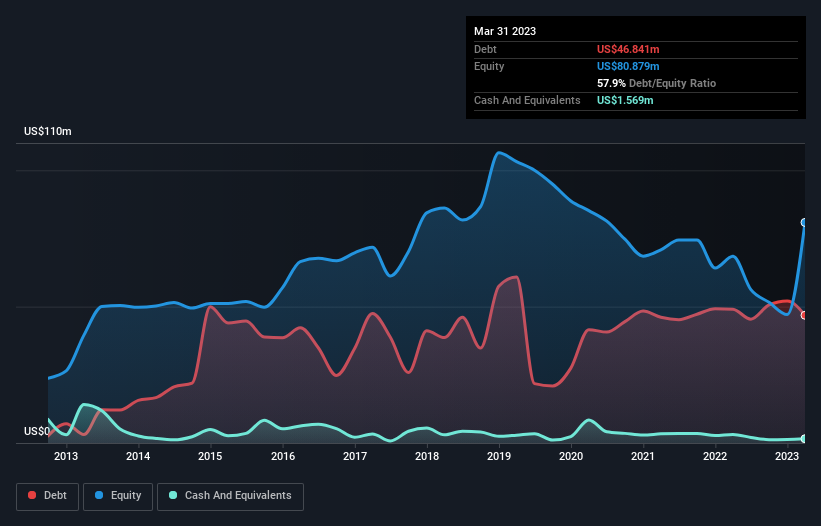This screenshot has height=526, width=821.
Task: Click the 2014 x-axis label
Action: (138, 456)
